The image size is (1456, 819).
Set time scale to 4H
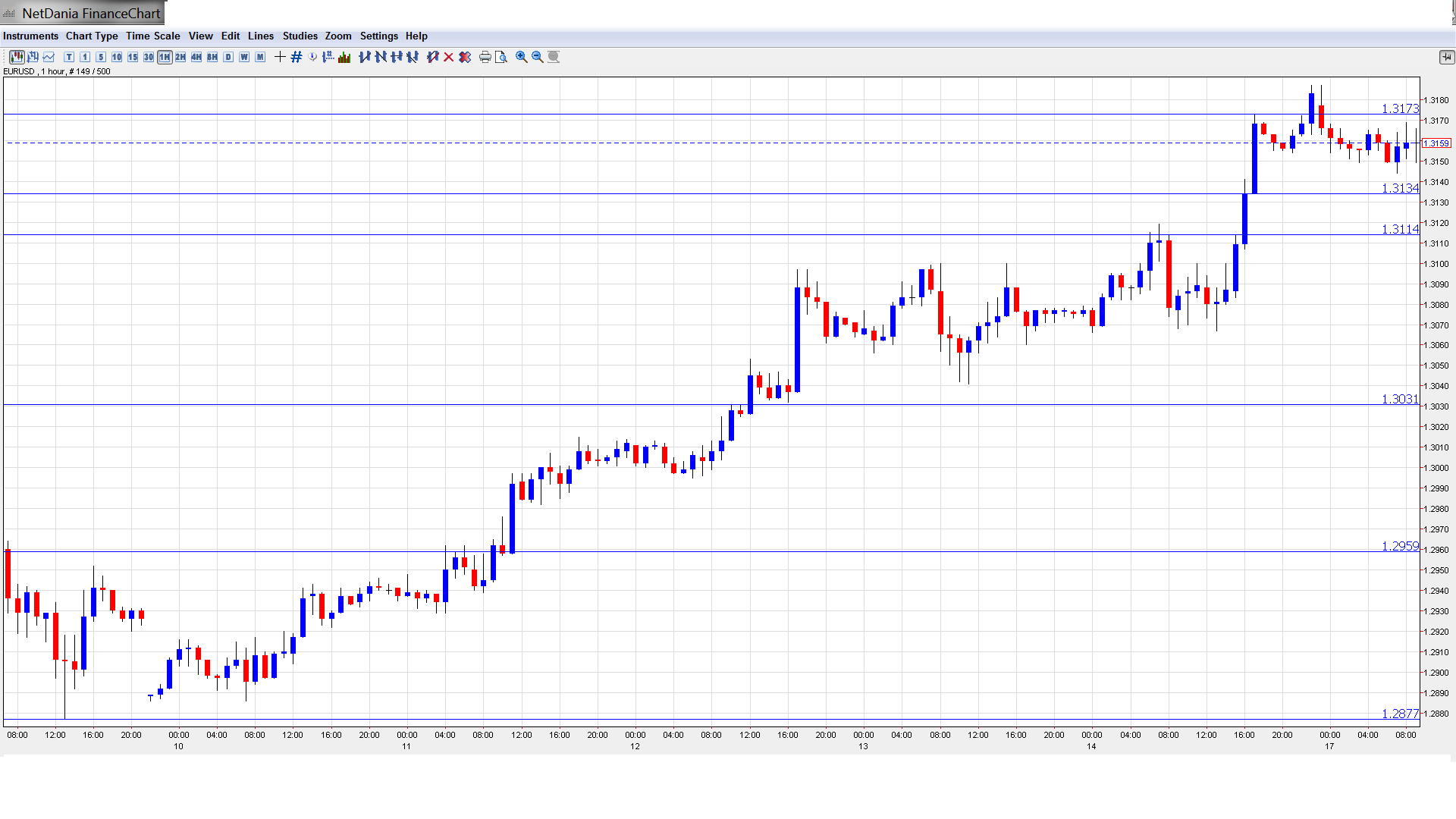[x=196, y=57]
